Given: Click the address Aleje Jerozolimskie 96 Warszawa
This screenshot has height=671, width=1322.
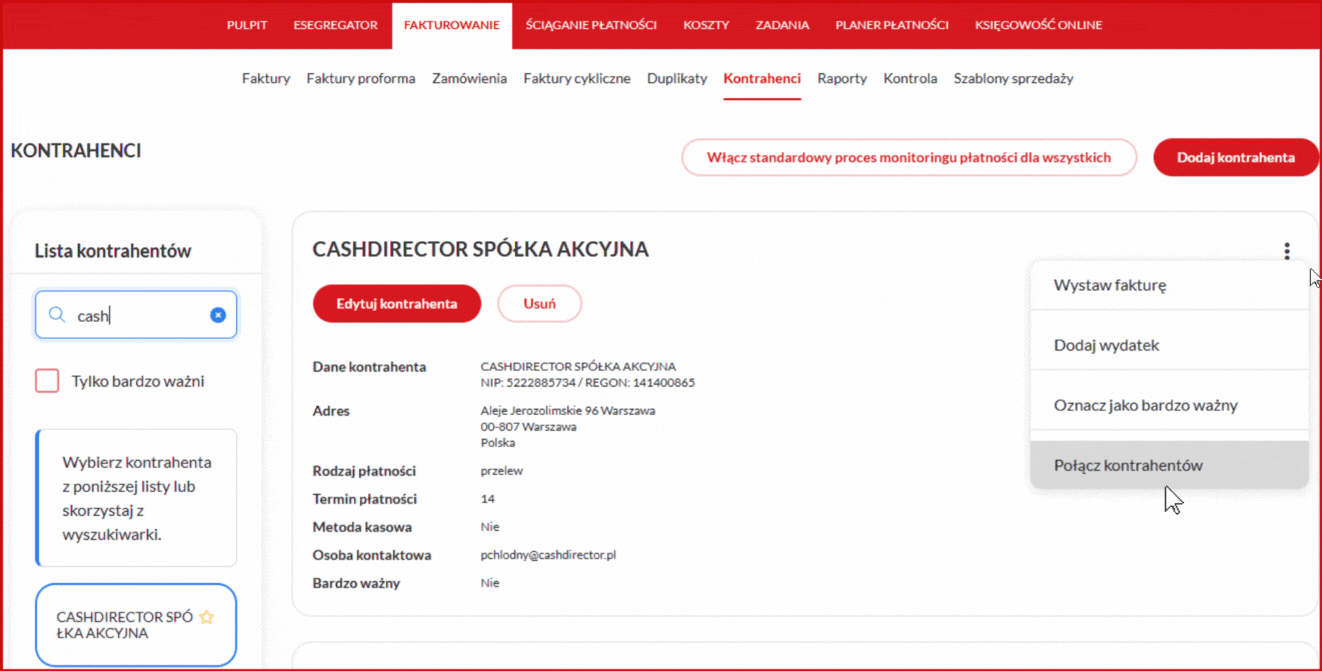Looking at the screenshot, I should pyautogui.click(x=568, y=410).
